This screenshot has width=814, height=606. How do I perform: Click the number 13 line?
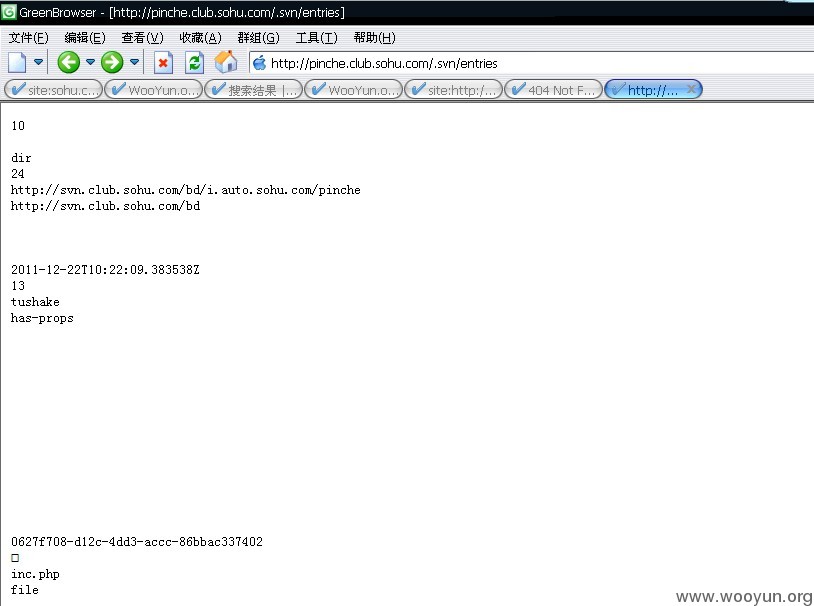18,286
